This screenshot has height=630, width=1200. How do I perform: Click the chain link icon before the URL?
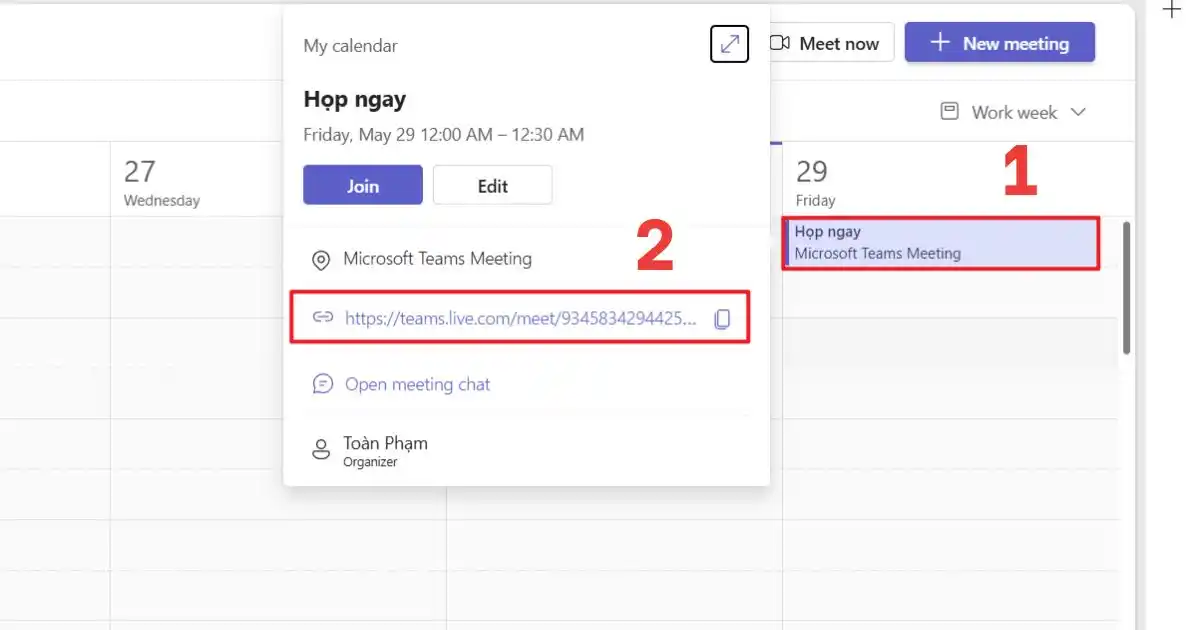coord(322,318)
